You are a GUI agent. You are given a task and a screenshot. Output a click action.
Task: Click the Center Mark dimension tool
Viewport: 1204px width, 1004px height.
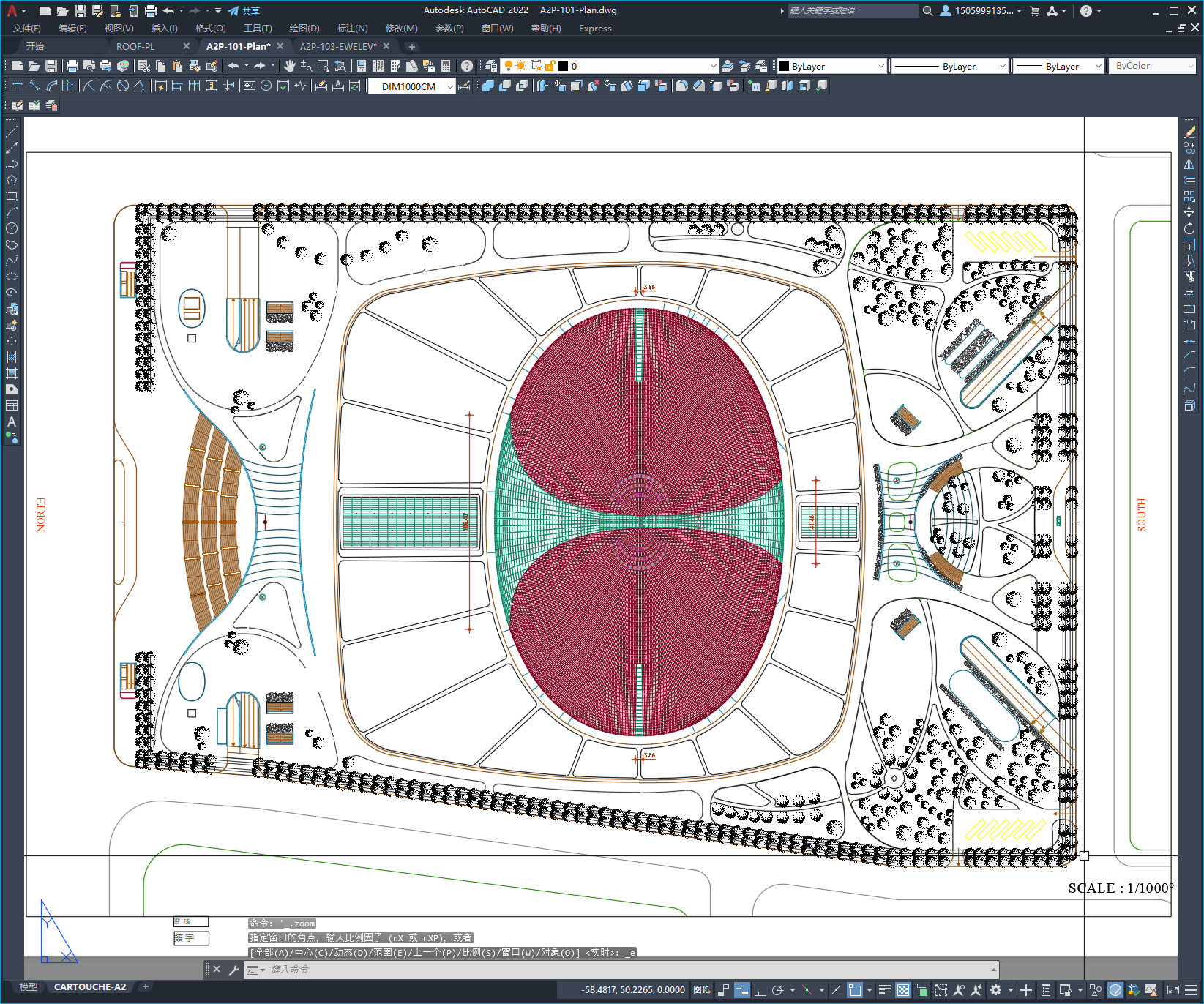coord(266,86)
